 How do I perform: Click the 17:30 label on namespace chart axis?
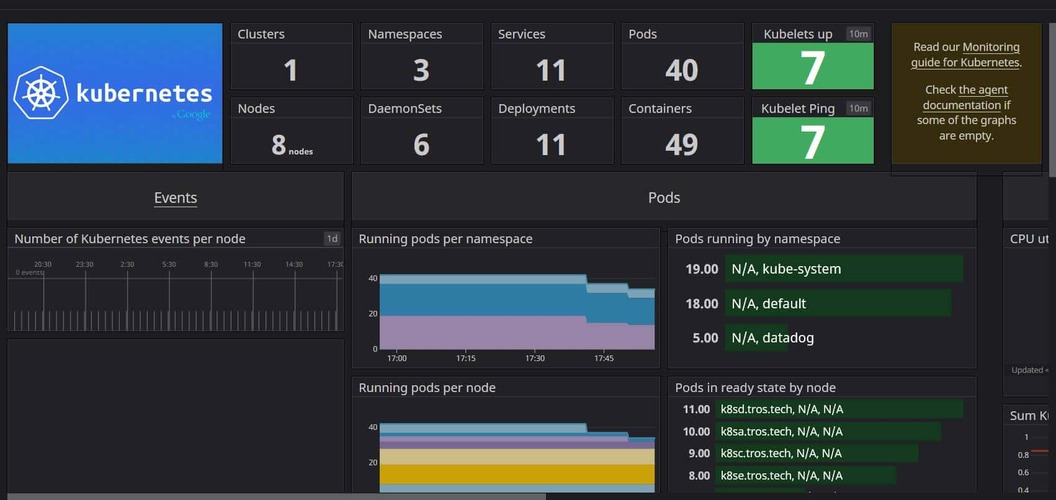click(535, 358)
